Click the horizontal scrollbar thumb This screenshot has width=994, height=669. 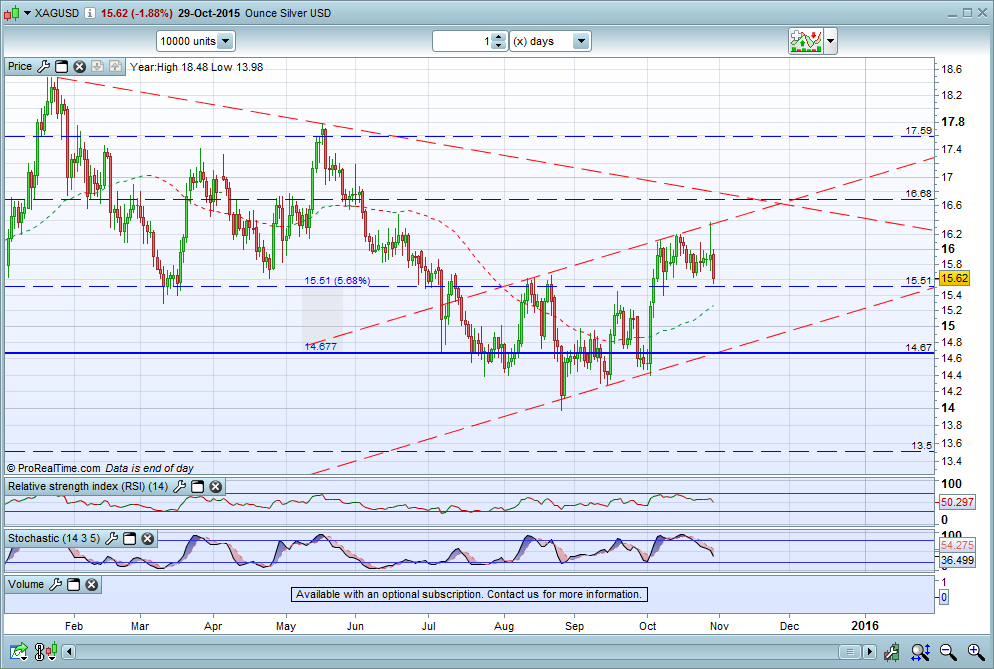coord(849,652)
